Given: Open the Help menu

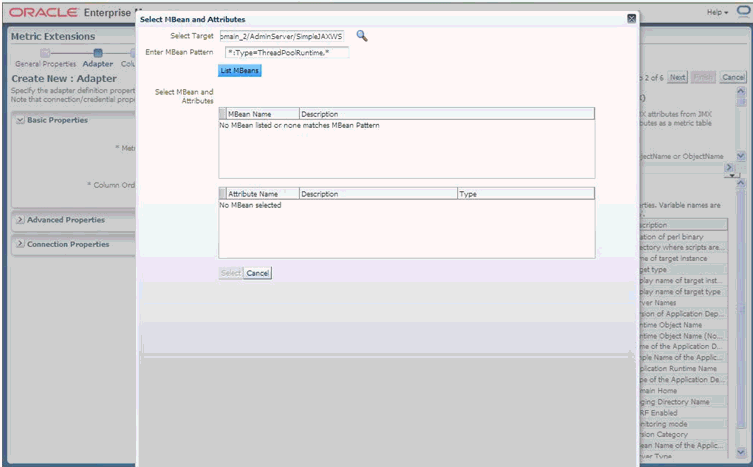Looking at the screenshot, I should pyautogui.click(x=717, y=12).
